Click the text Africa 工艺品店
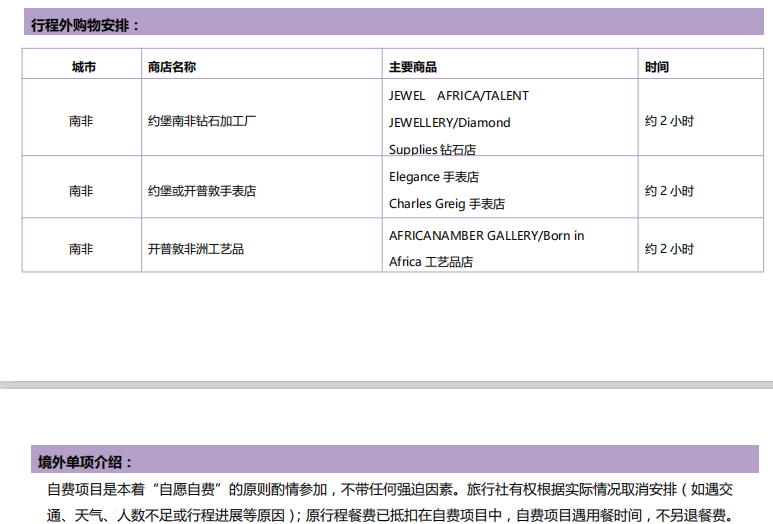 tap(431, 262)
